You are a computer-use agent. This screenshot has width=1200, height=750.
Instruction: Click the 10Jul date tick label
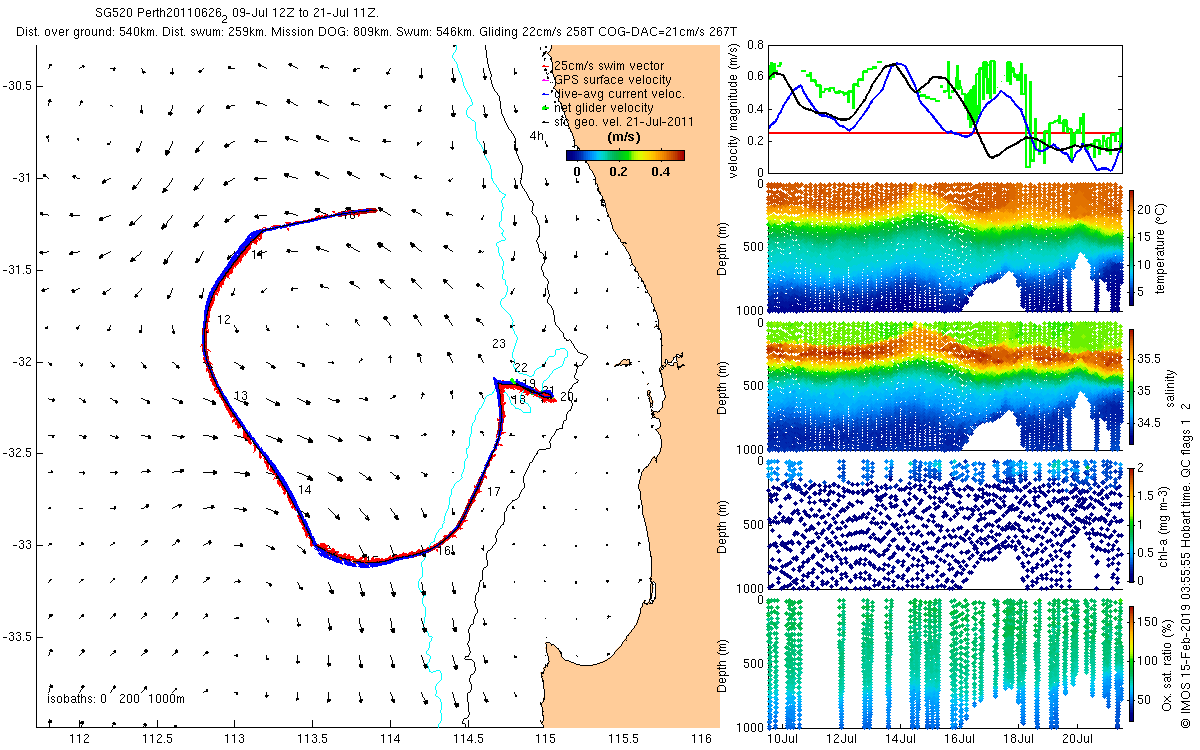[x=783, y=739]
